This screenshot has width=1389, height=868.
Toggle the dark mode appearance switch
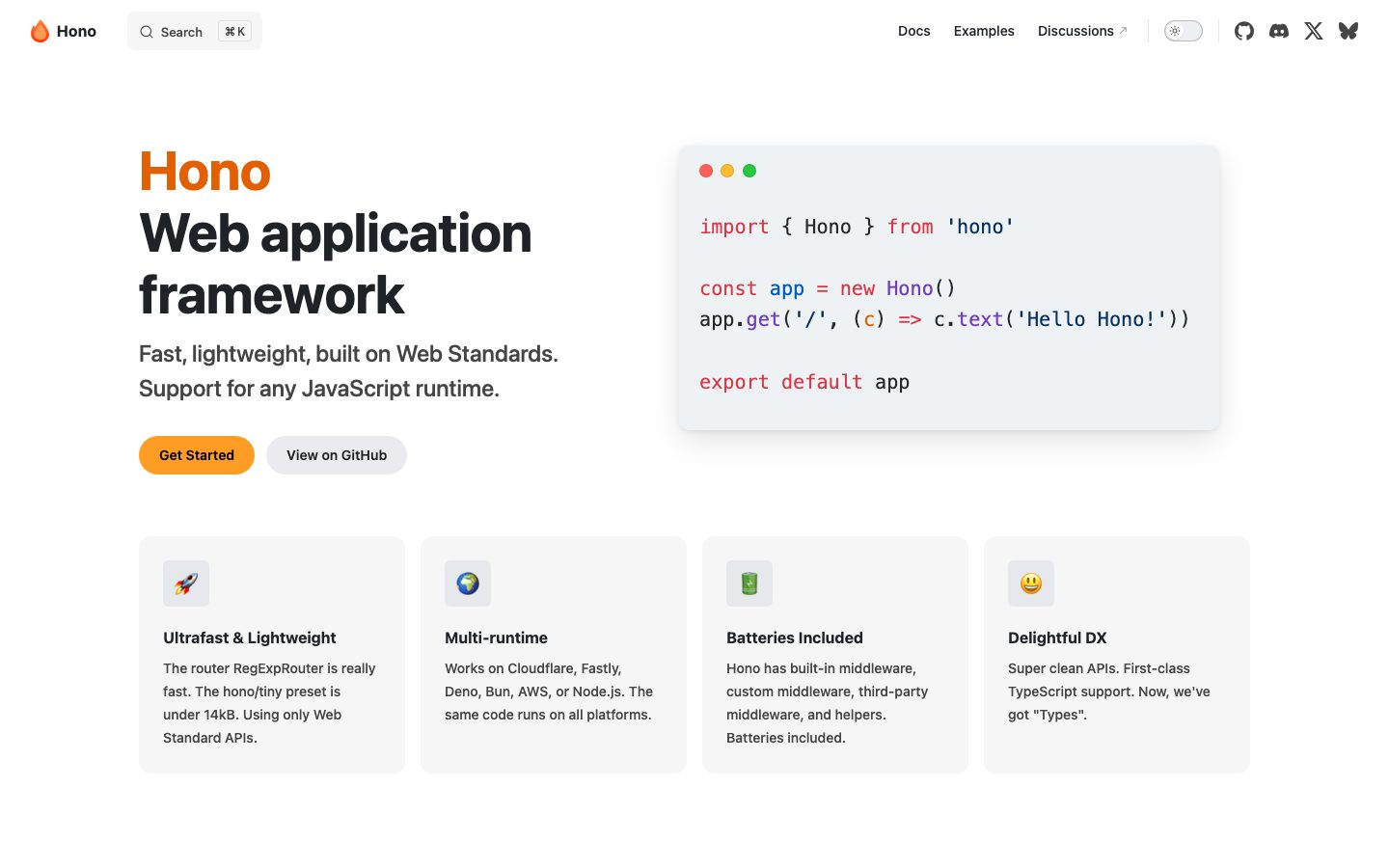[x=1184, y=31]
